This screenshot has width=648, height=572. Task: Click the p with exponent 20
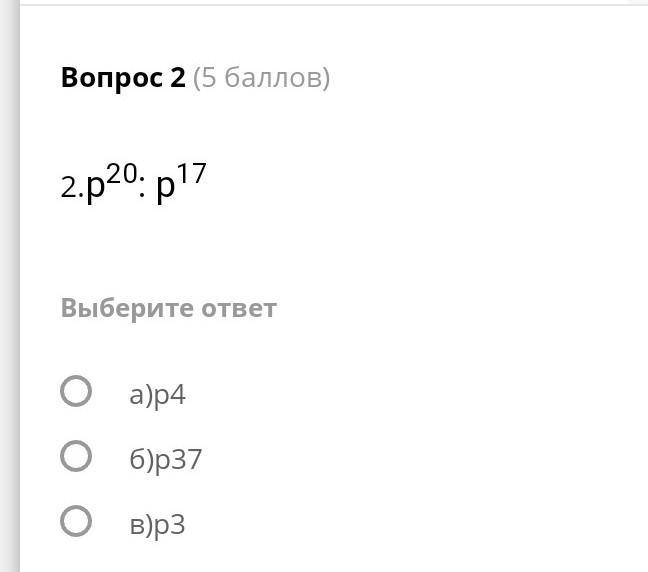(x=96, y=189)
